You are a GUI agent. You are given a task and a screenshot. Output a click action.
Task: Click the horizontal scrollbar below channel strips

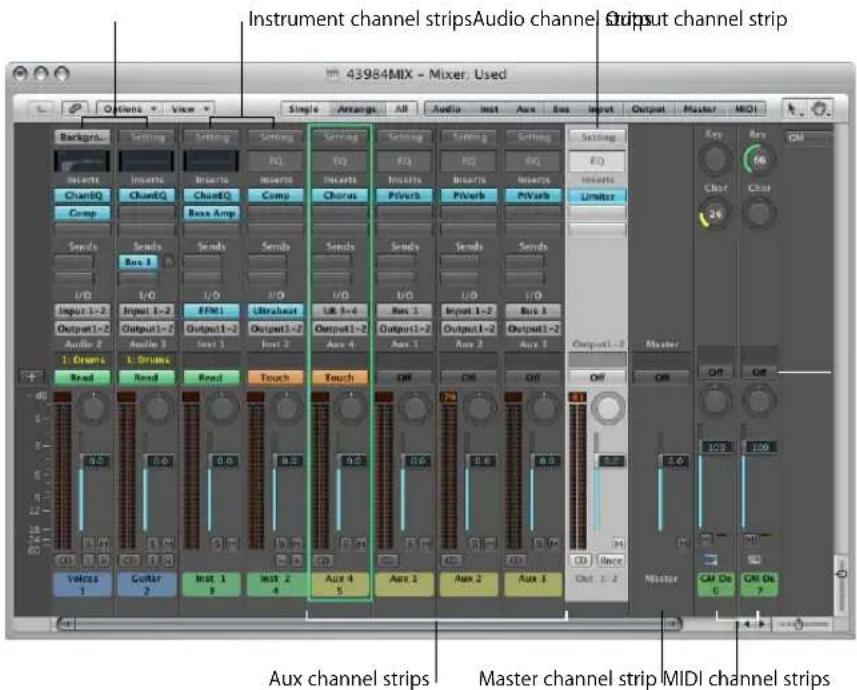click(369, 623)
